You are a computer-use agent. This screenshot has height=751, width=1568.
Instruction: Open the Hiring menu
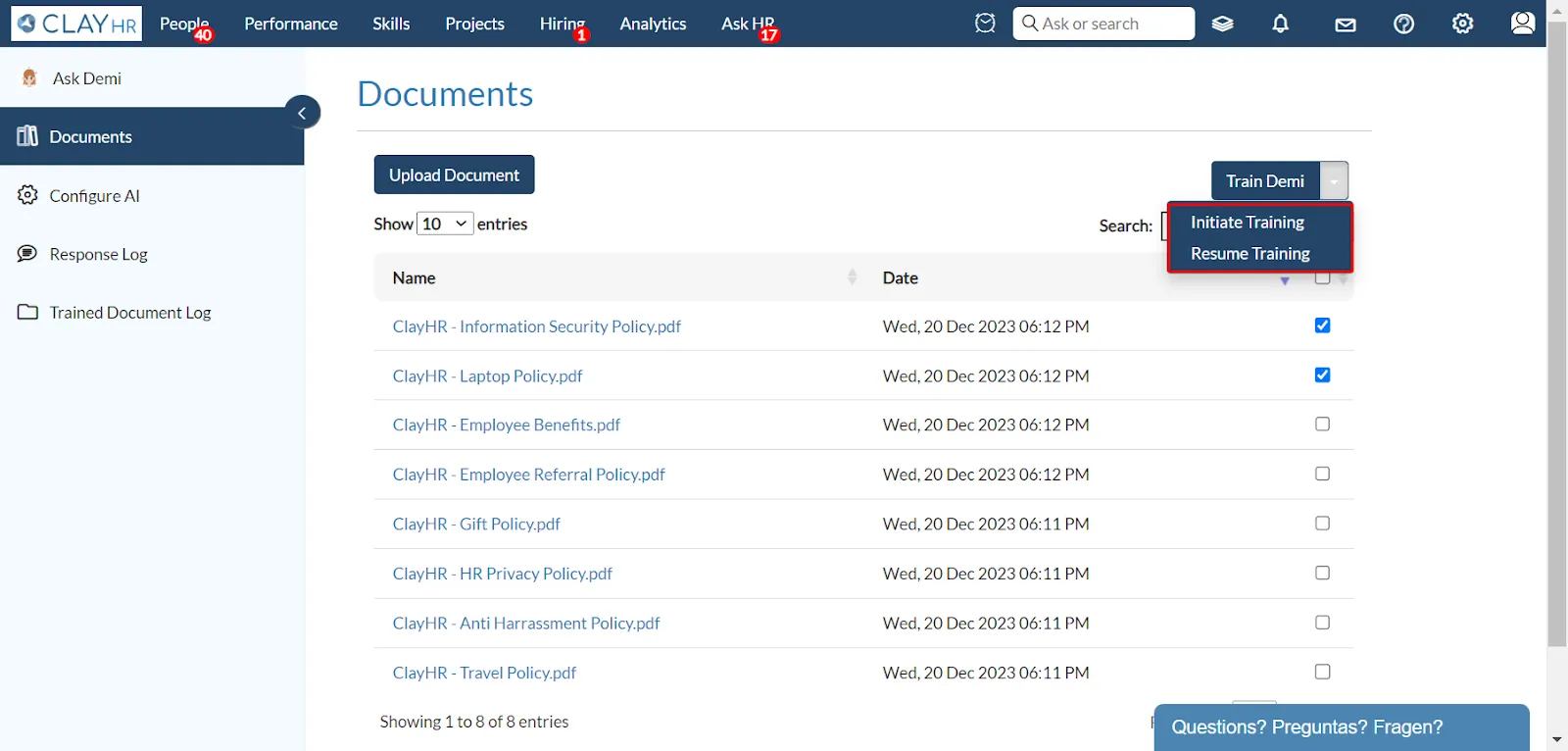[563, 24]
